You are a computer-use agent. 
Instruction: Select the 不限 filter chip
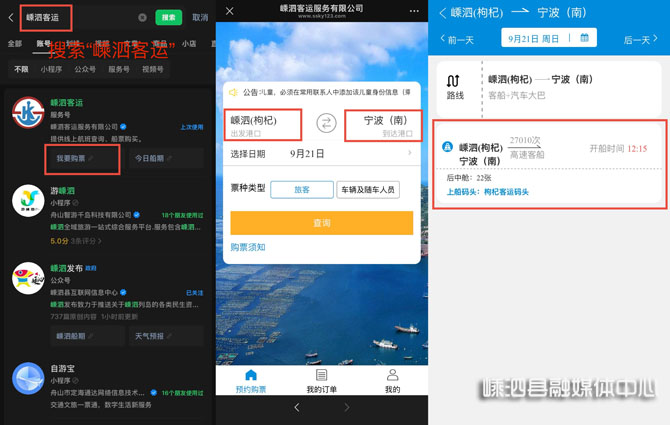tap(21, 69)
